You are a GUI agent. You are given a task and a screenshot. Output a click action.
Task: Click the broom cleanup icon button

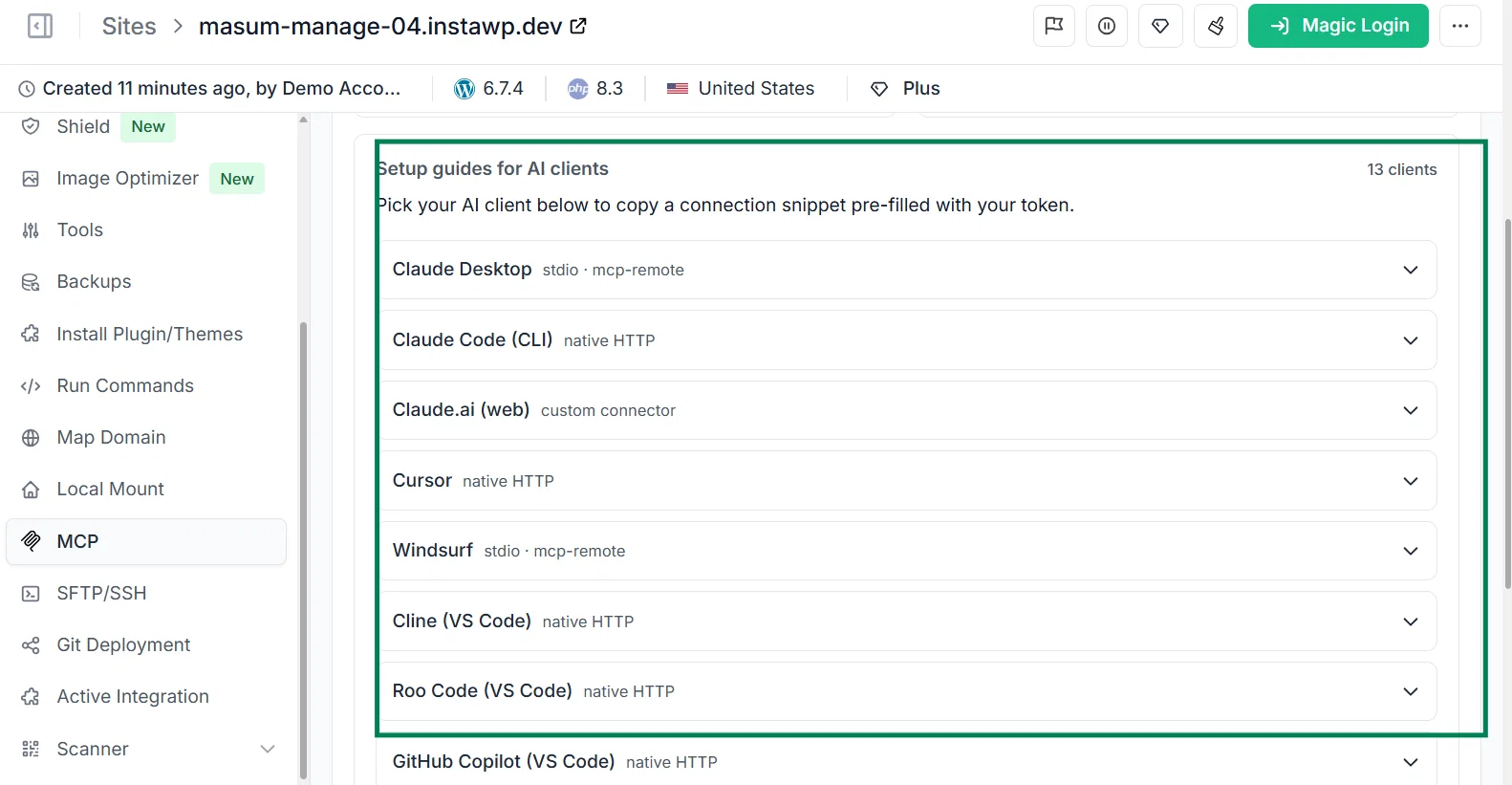1216,26
